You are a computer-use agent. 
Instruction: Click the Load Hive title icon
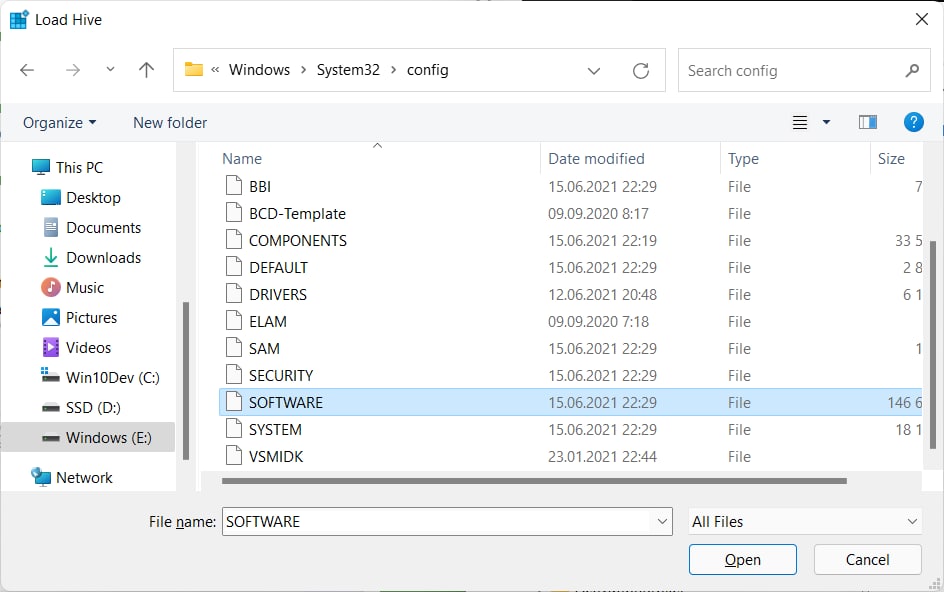(19, 20)
